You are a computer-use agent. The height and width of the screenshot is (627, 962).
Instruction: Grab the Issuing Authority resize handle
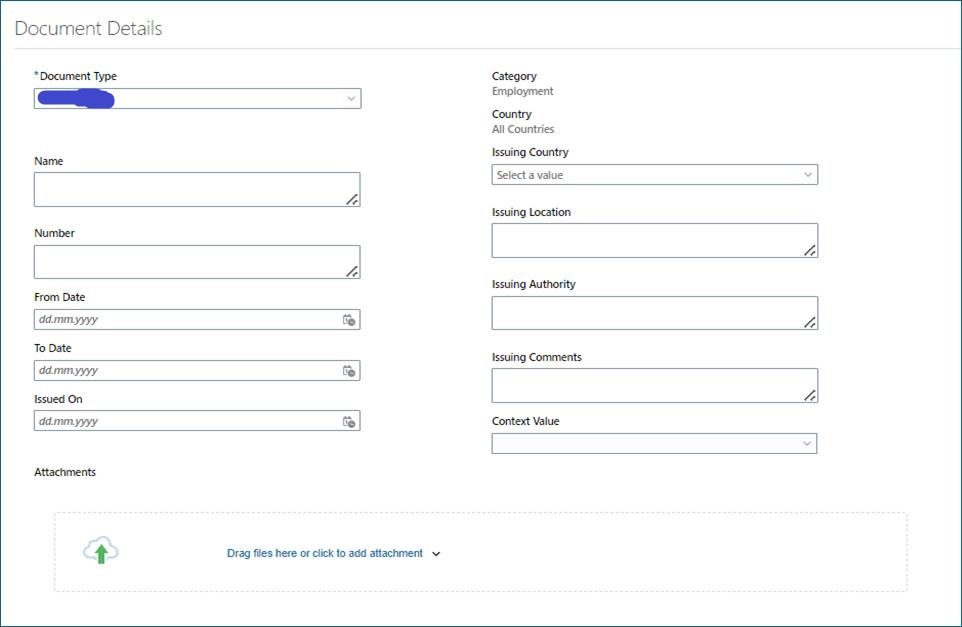[x=810, y=322]
